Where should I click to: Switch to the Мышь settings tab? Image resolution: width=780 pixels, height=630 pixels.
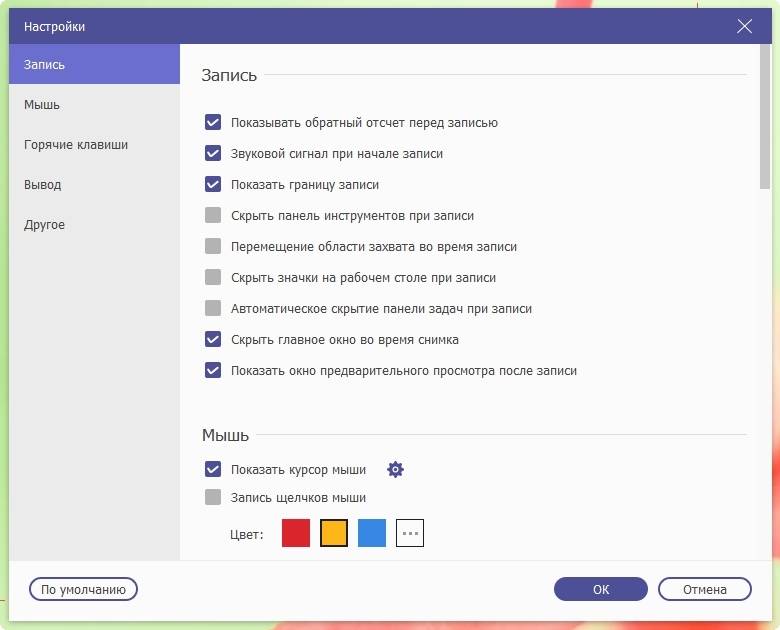[x=43, y=105]
